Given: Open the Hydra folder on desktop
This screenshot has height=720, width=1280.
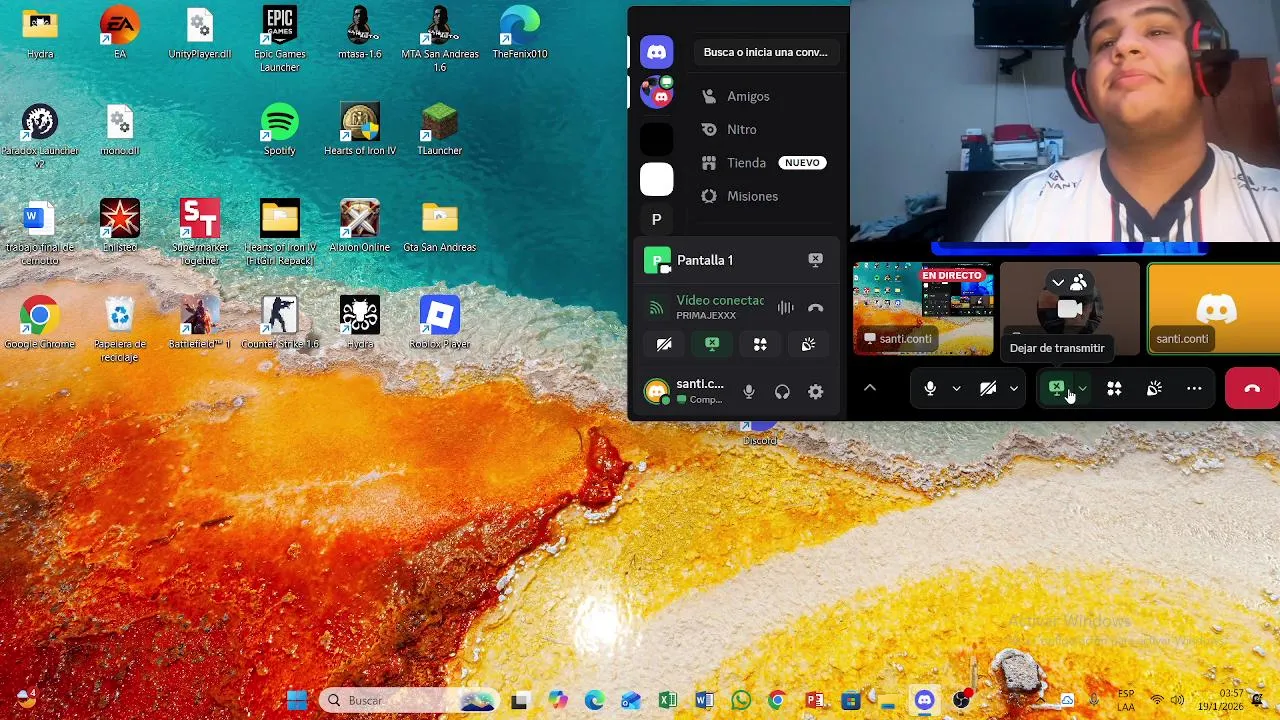Looking at the screenshot, I should coord(40,32).
